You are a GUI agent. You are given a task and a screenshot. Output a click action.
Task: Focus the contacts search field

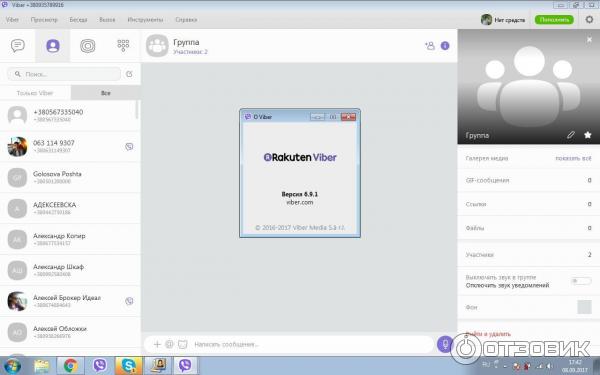click(64, 74)
